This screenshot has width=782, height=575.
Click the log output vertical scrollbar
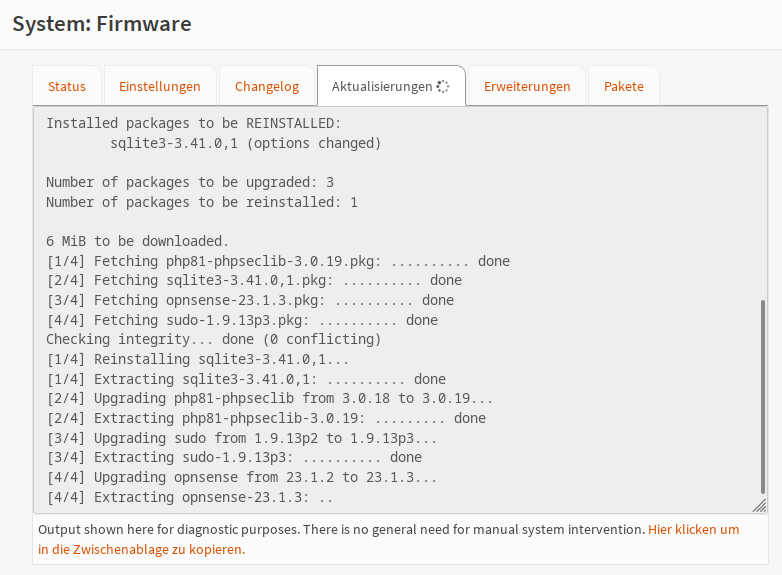click(763, 396)
